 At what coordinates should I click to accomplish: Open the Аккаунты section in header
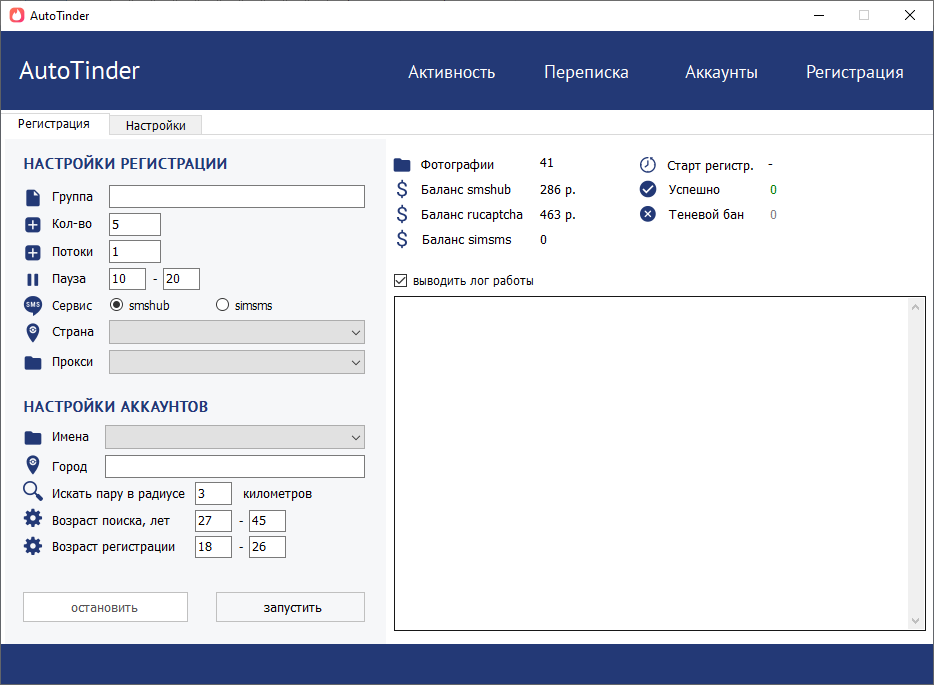(x=721, y=72)
